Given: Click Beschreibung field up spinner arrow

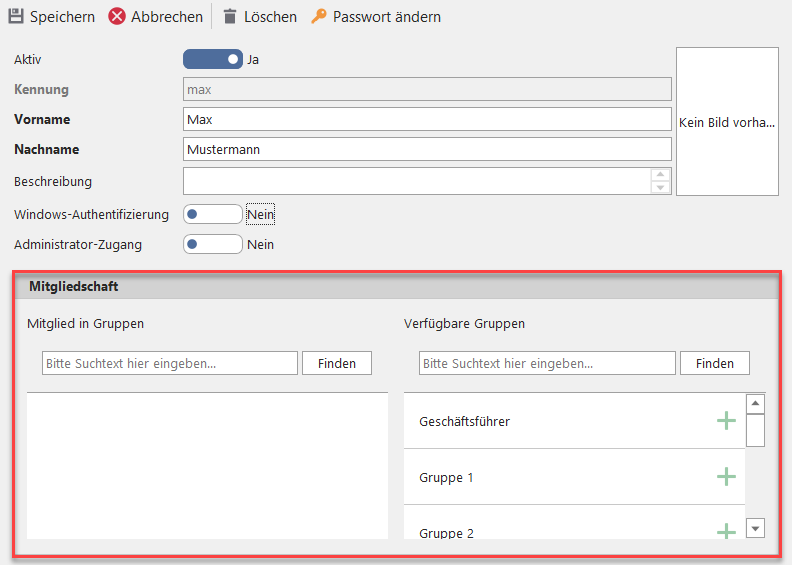Looking at the screenshot, I should click(660, 175).
